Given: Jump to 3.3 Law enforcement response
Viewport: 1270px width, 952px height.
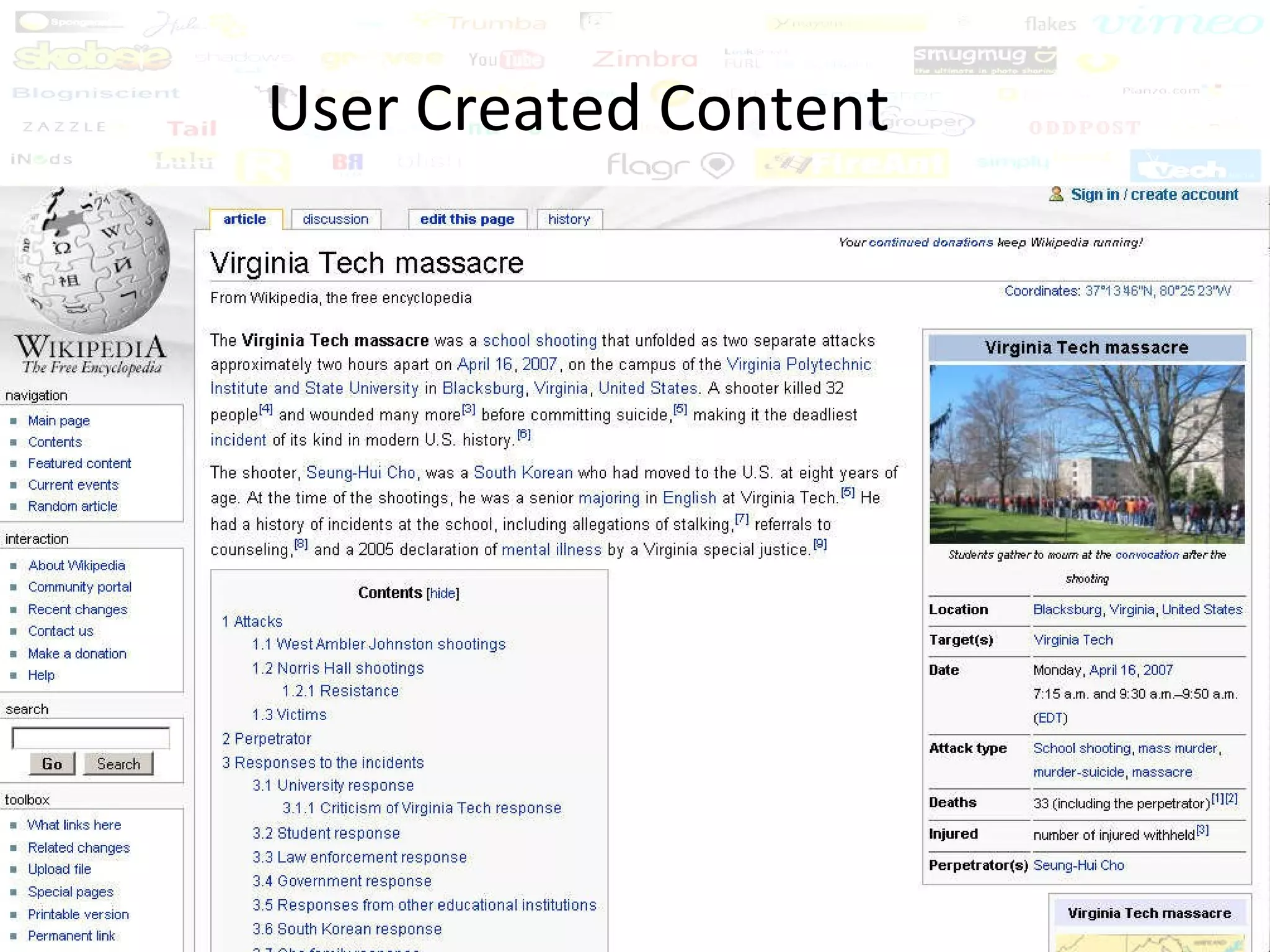Looking at the screenshot, I should (360, 857).
